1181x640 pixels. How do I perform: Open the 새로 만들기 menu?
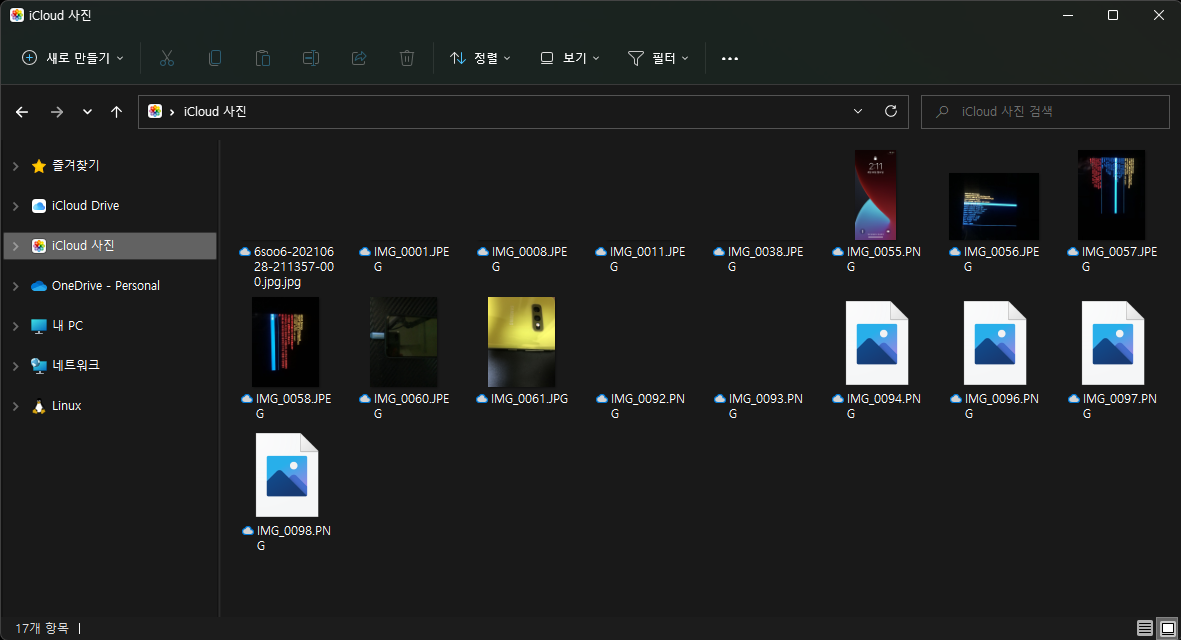point(72,58)
